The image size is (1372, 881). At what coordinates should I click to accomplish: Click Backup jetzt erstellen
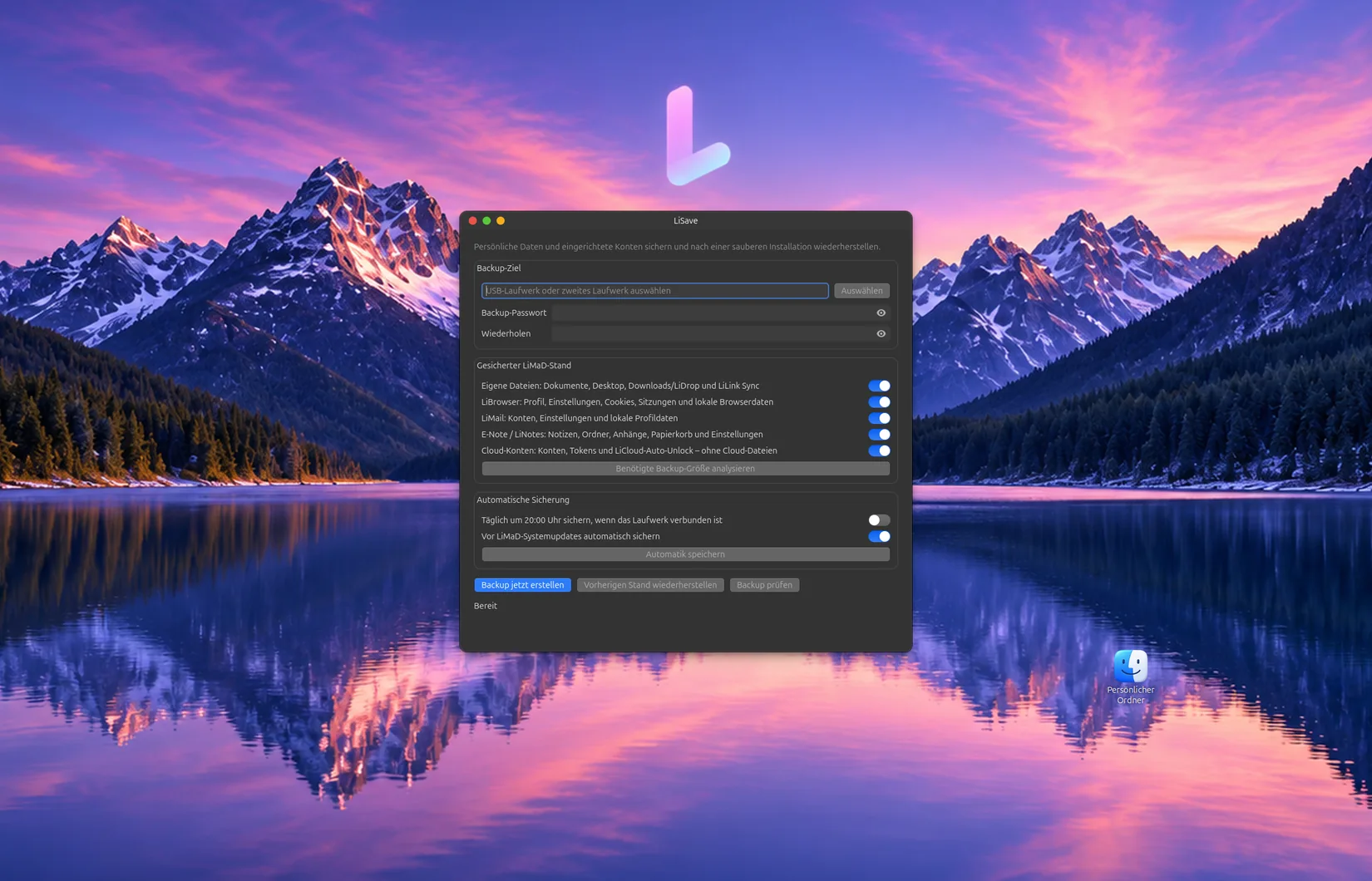522,585
